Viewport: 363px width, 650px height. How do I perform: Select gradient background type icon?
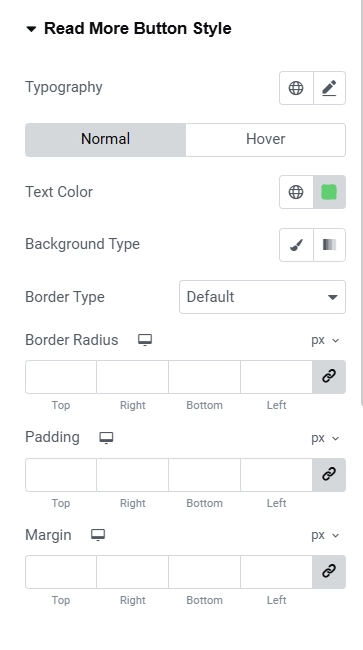point(329,245)
